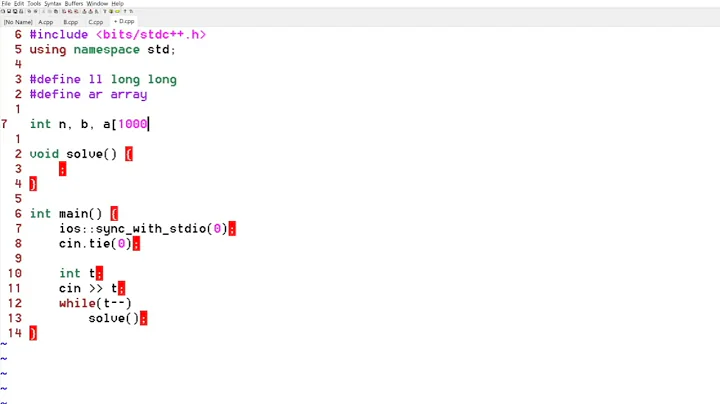Open the Window menu

pyautogui.click(x=97, y=3)
